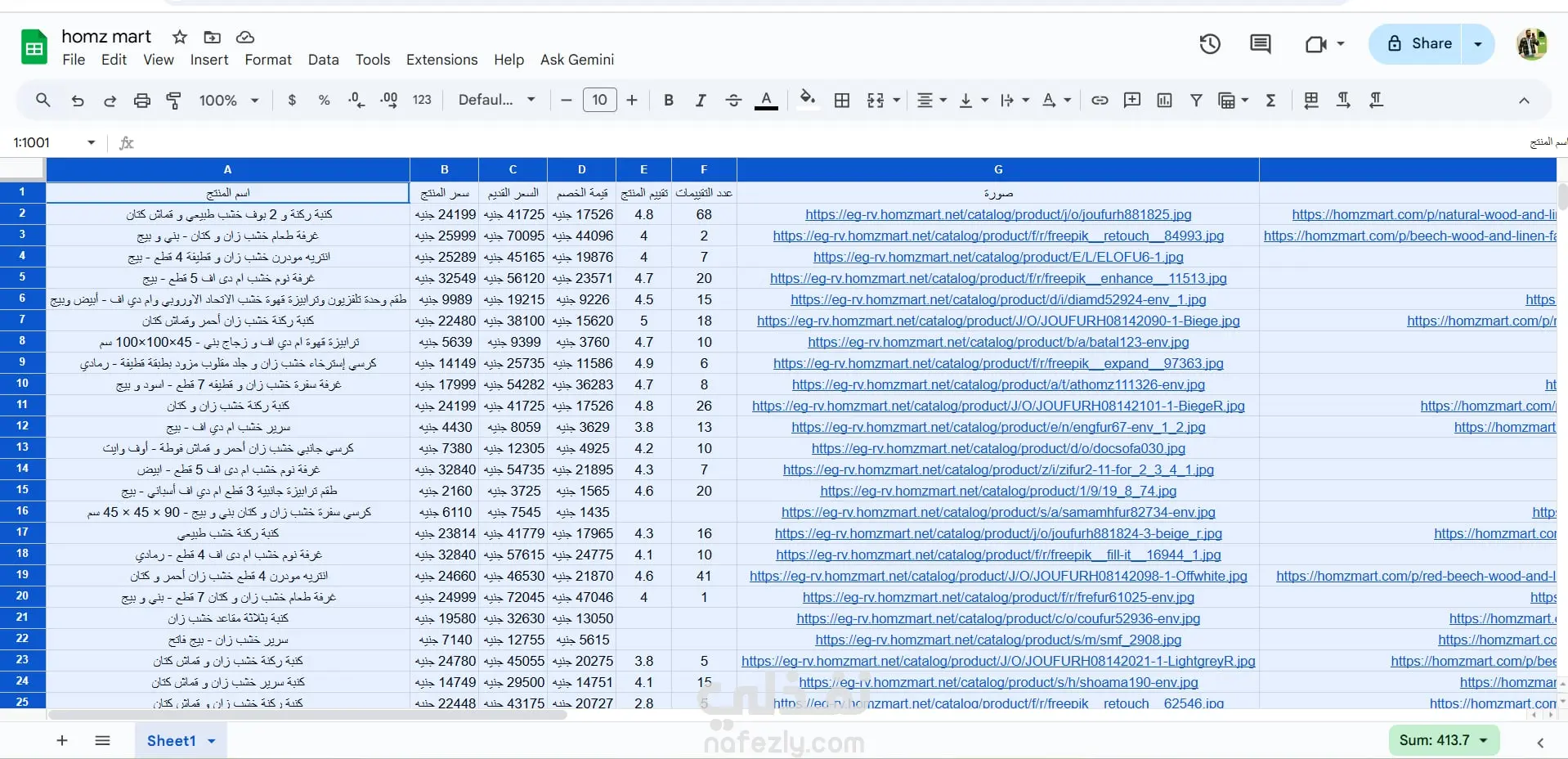Open the joufurh881825.jpg image link
The width and height of the screenshot is (1568, 759).
[x=998, y=214]
